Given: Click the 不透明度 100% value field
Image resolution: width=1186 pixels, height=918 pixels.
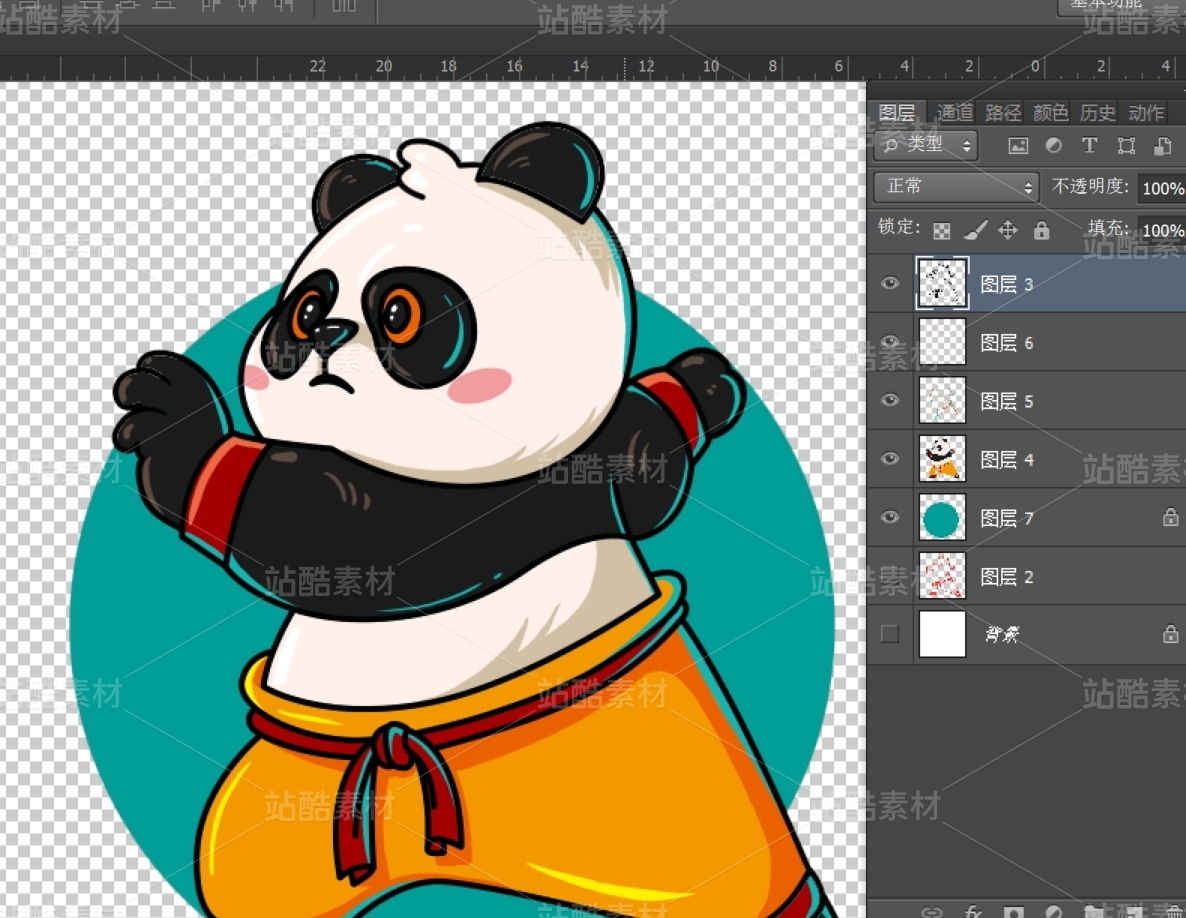Looking at the screenshot, I should pos(1162,188).
